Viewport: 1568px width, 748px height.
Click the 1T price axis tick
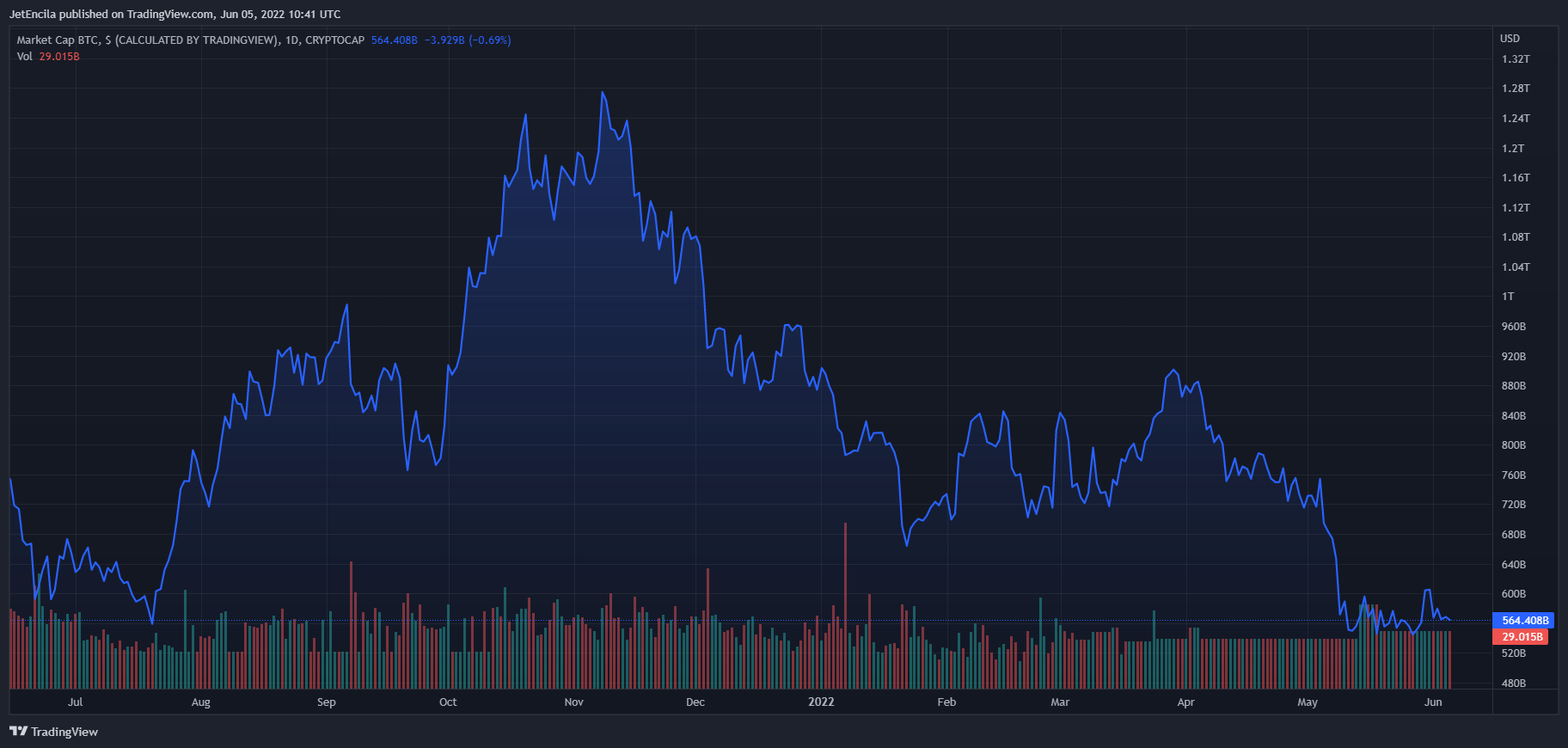point(1508,297)
